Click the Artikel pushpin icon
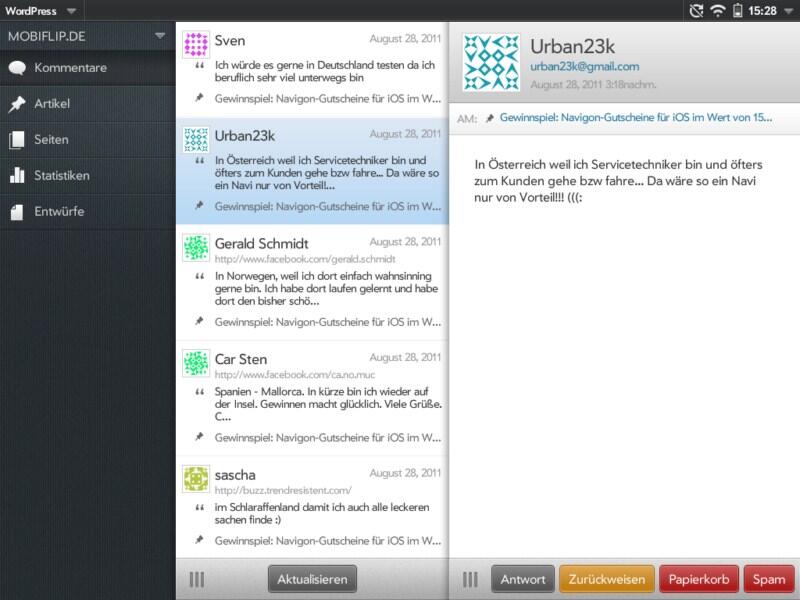The width and height of the screenshot is (800, 600). 17,104
